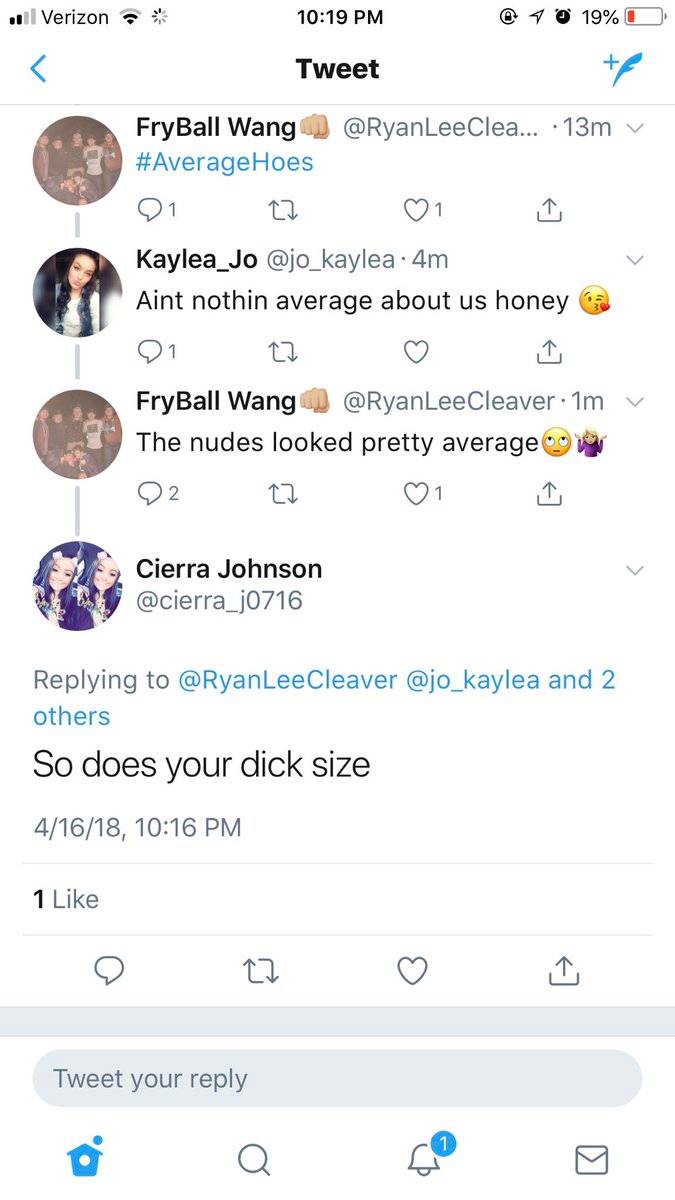
Task: Open the #AverageHoes hashtag link
Action: pos(224,161)
